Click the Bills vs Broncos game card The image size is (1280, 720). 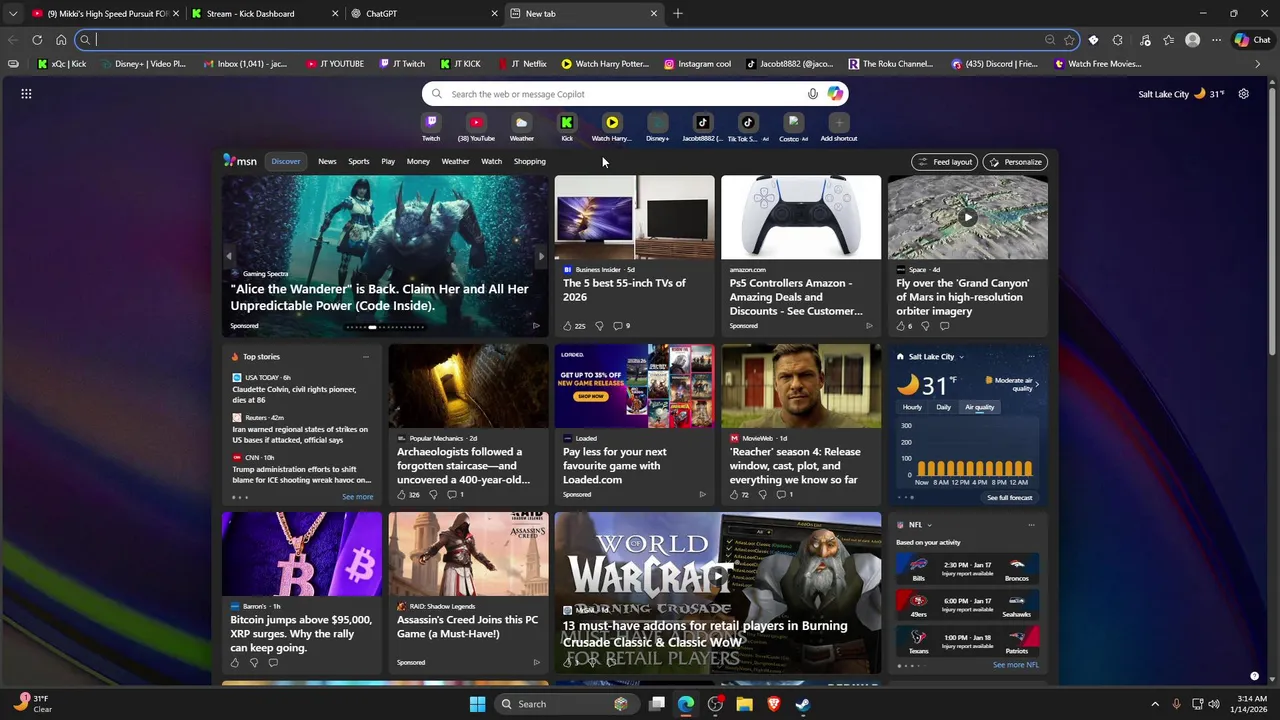(967, 570)
